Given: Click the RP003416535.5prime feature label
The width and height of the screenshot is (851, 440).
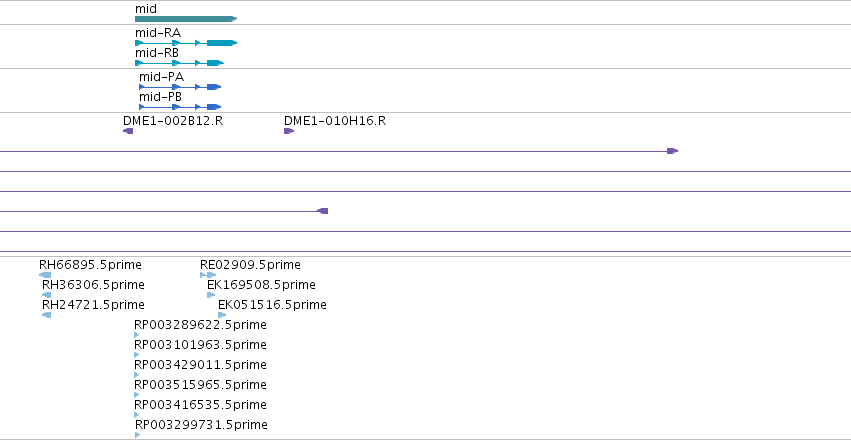Looking at the screenshot, I should point(200,405).
